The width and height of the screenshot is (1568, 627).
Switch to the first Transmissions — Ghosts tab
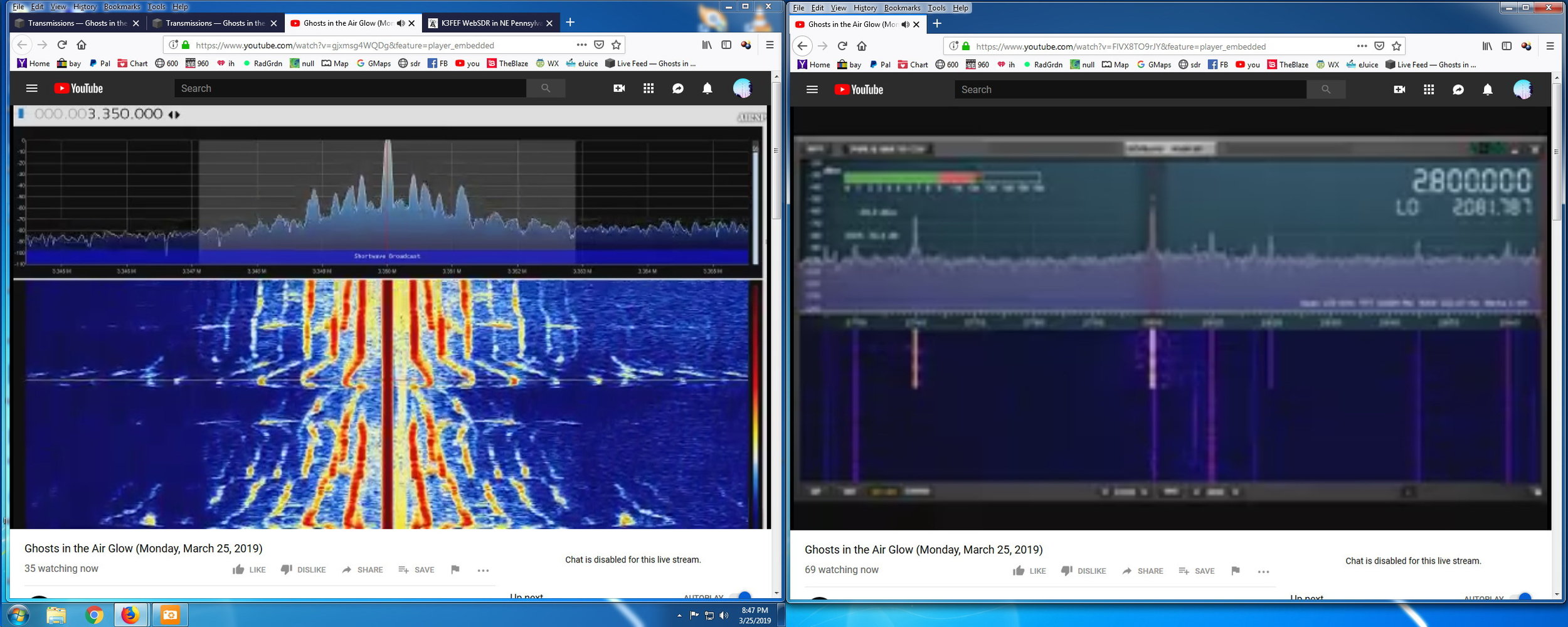click(77, 23)
